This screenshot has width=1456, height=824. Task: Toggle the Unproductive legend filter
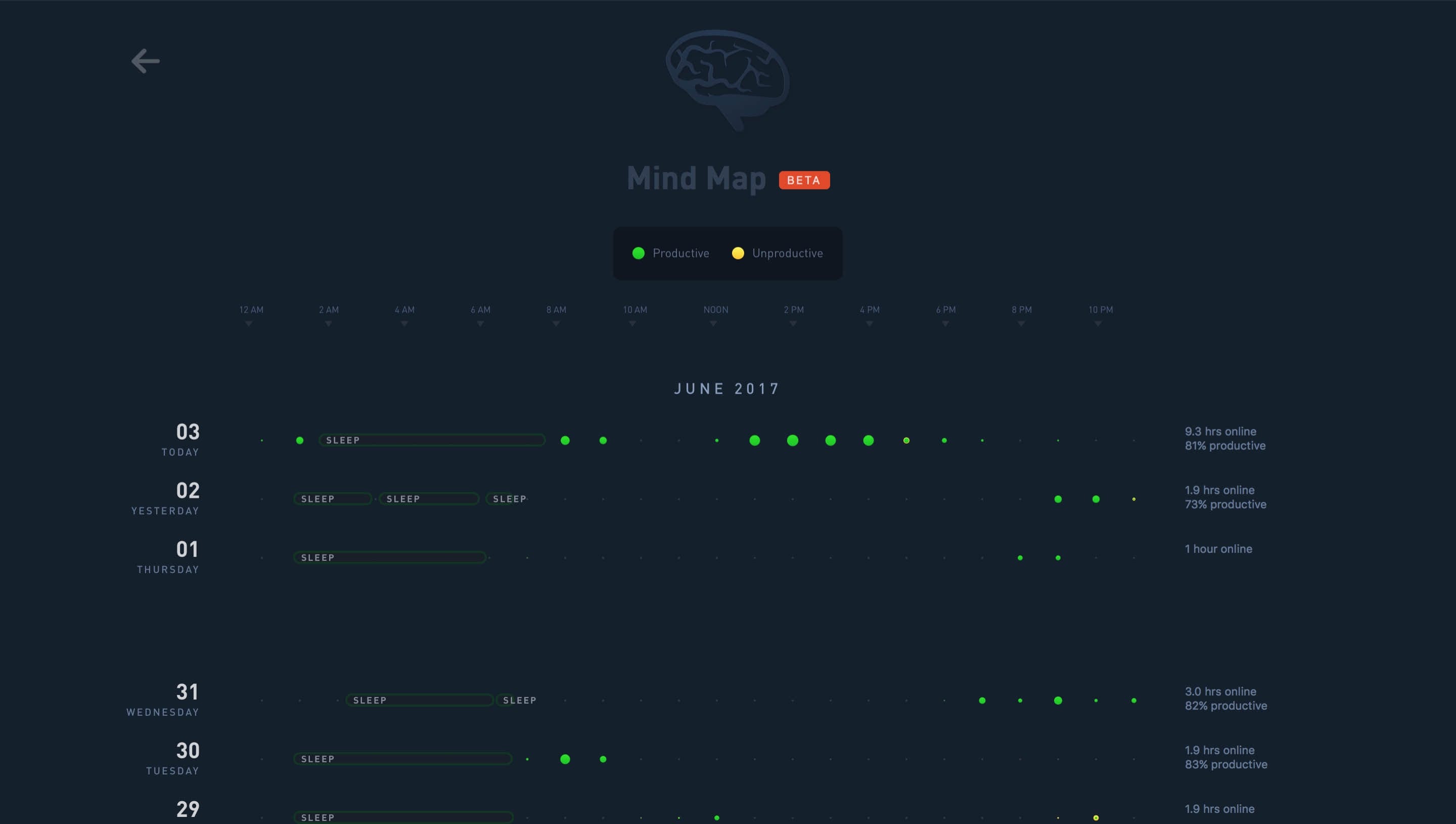click(787, 253)
